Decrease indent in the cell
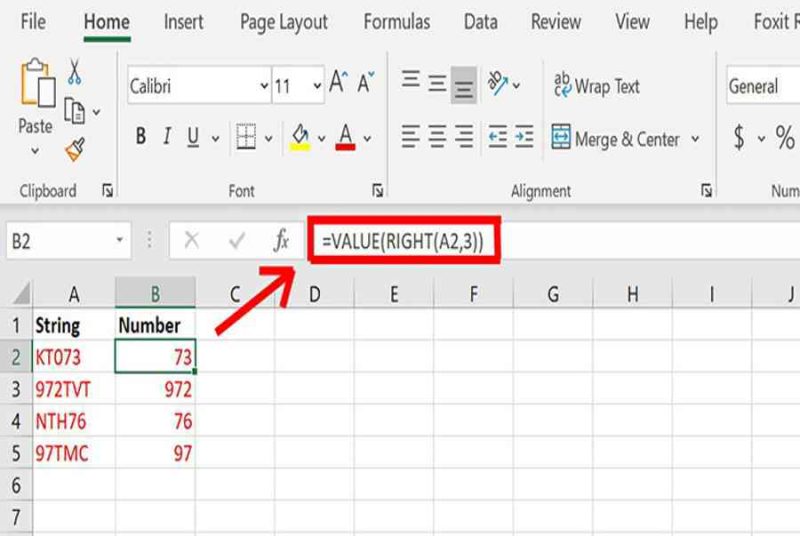 [x=498, y=137]
